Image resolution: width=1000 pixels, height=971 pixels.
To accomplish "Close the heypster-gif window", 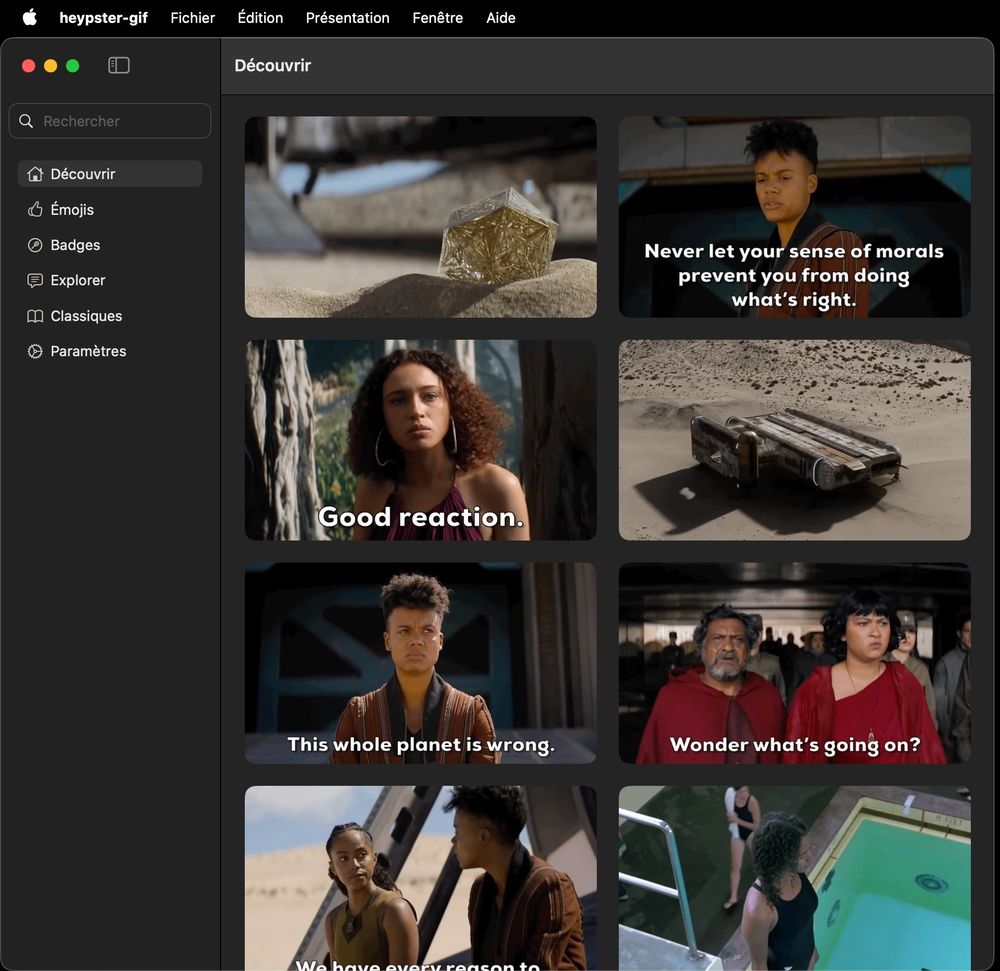I will [x=29, y=66].
